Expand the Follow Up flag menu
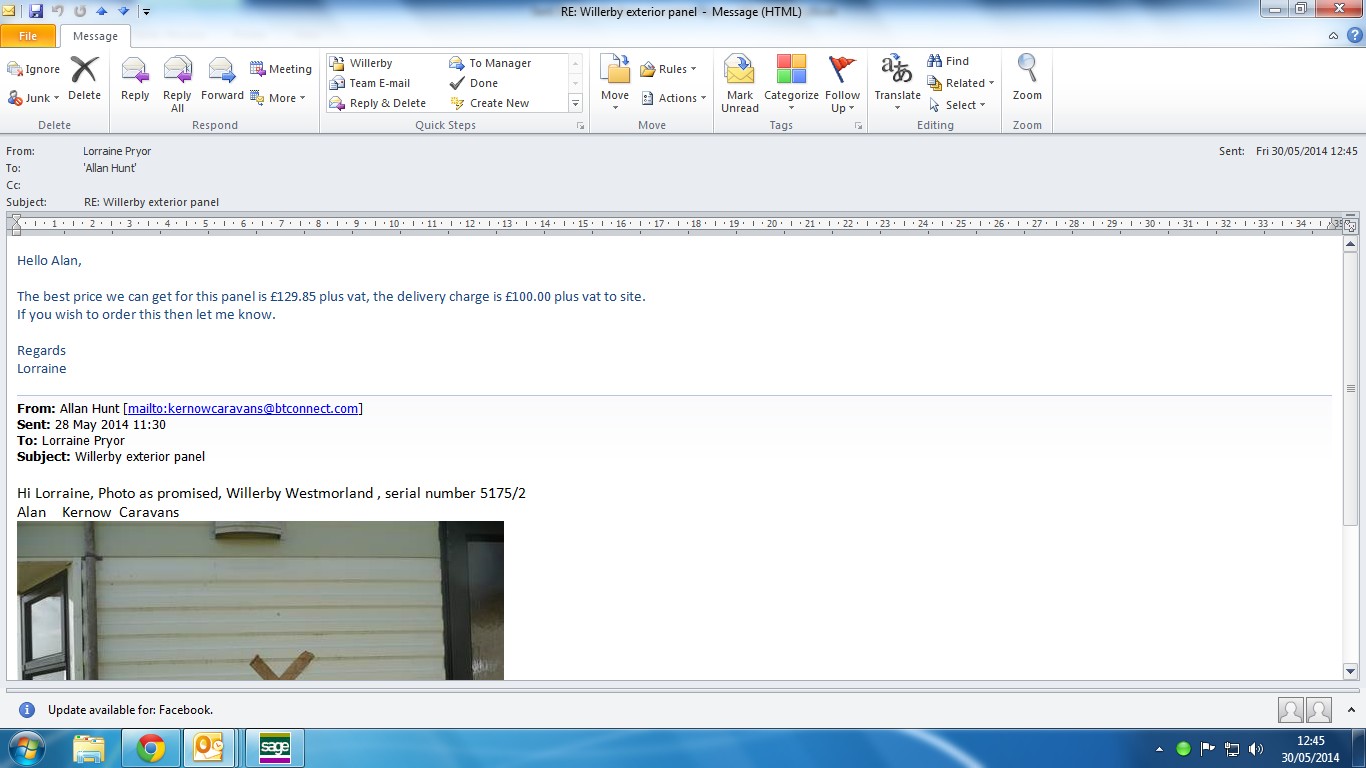The height and width of the screenshot is (768, 1366). (842, 82)
